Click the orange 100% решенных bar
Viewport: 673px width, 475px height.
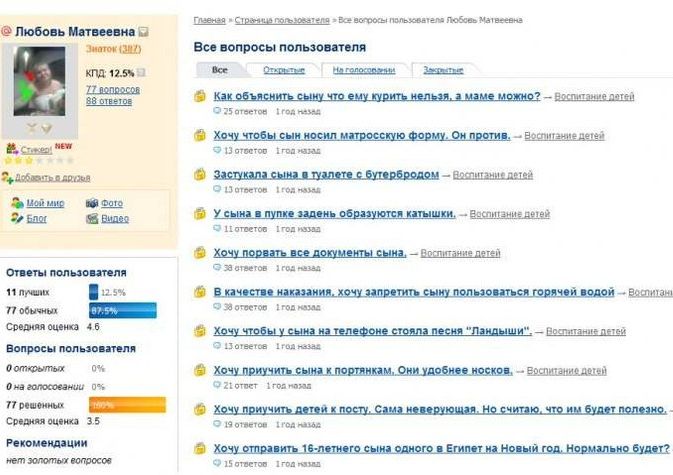click(x=127, y=405)
